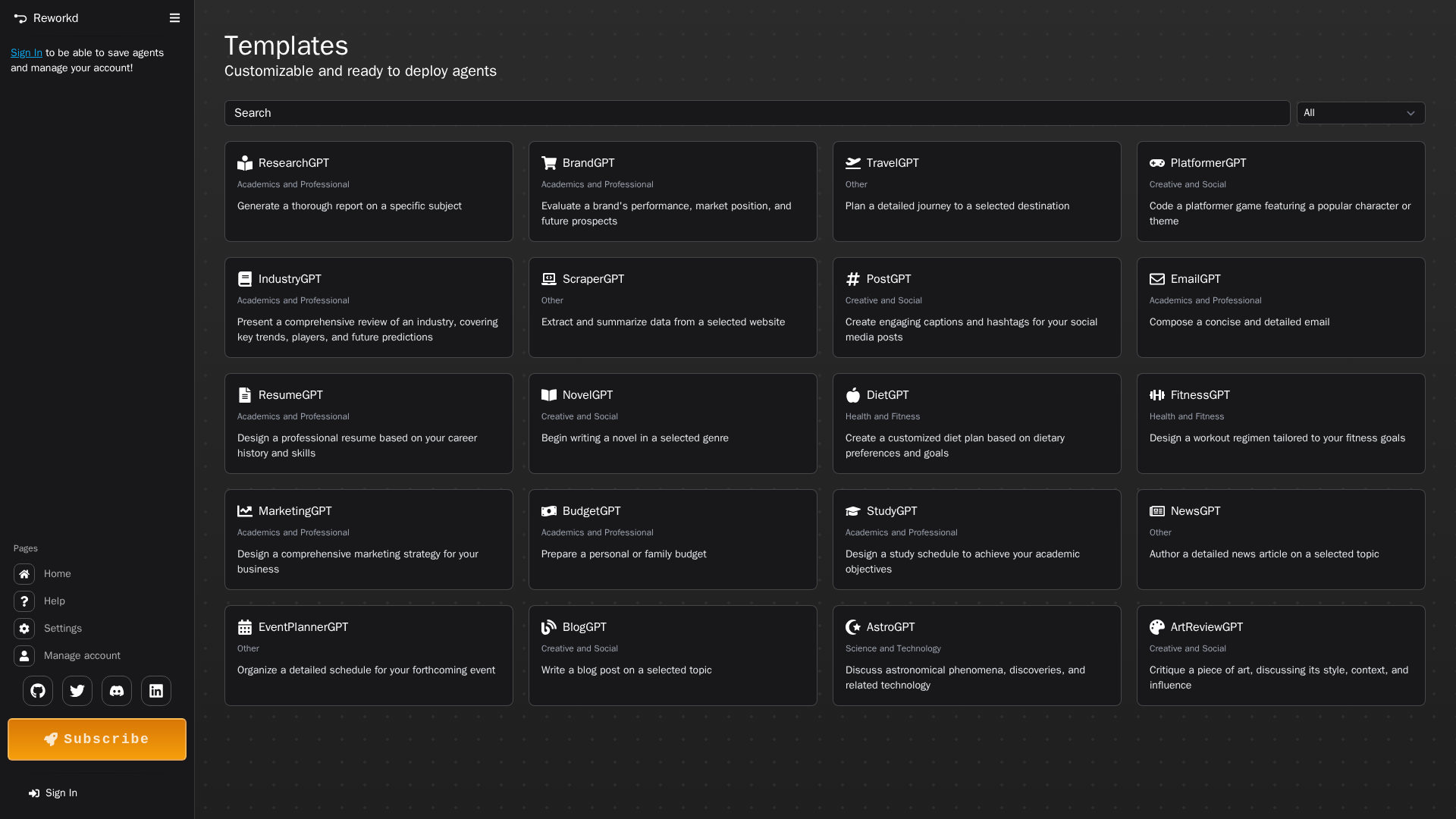Toggle the sidebar hamburger menu
1456x819 pixels.
(174, 18)
